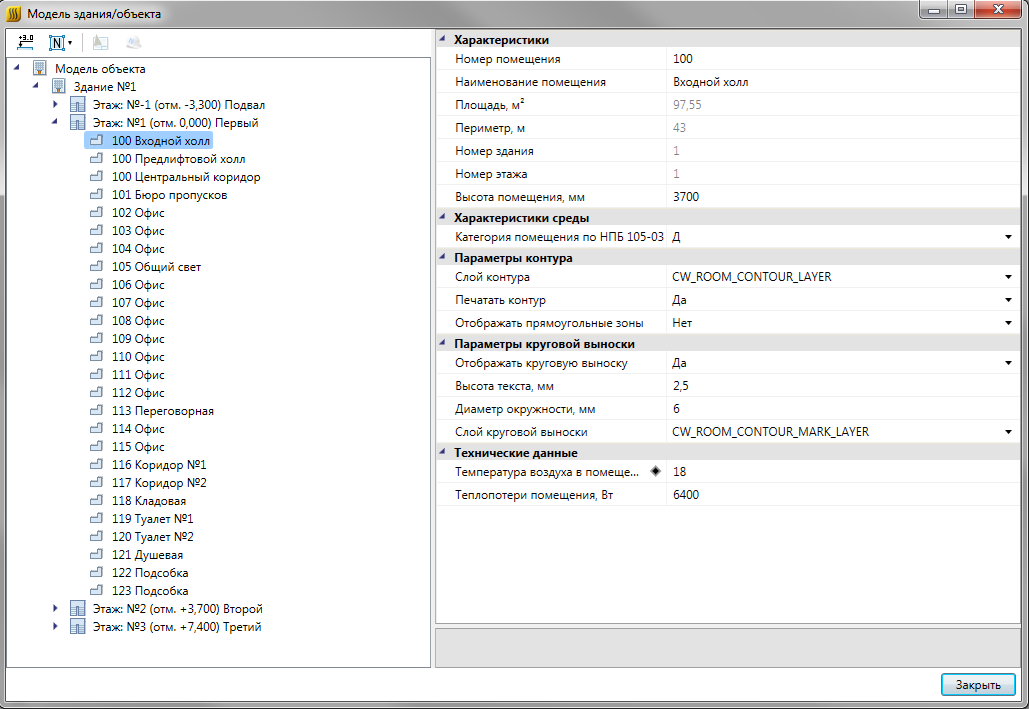Viewport: 1029px width, 709px height.
Task: Open the Печатать контур dropdown
Action: click(x=1008, y=300)
